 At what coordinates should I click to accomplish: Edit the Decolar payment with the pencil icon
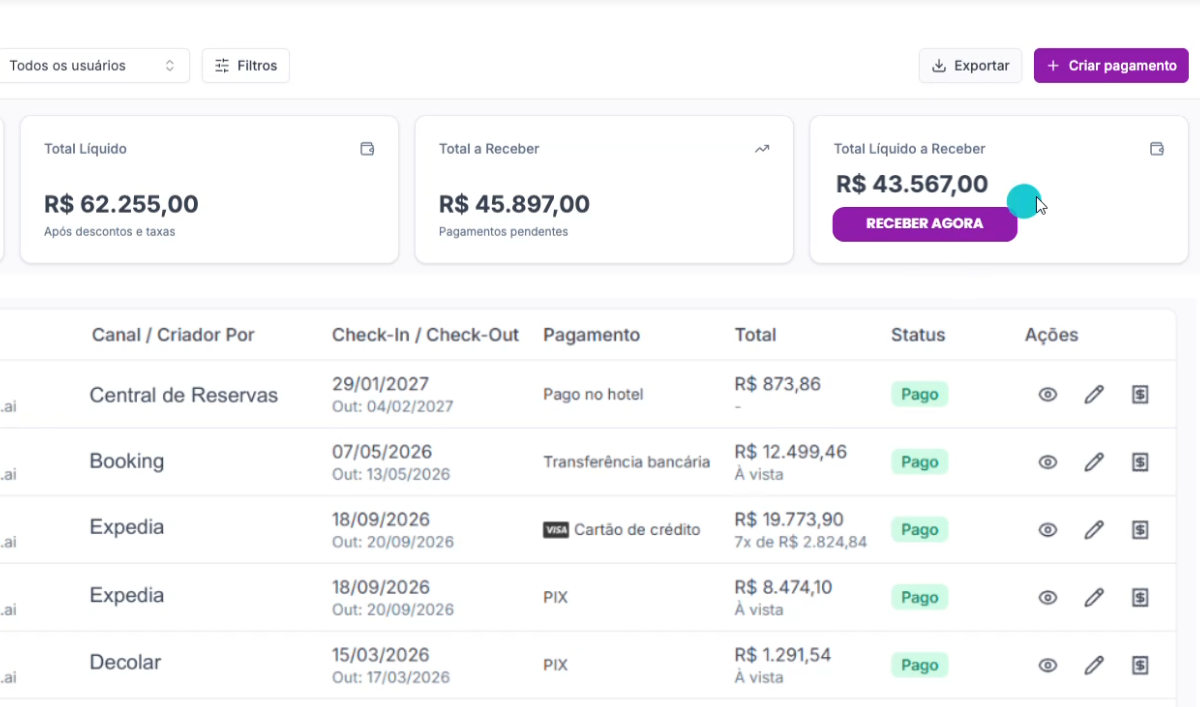[x=1094, y=664]
